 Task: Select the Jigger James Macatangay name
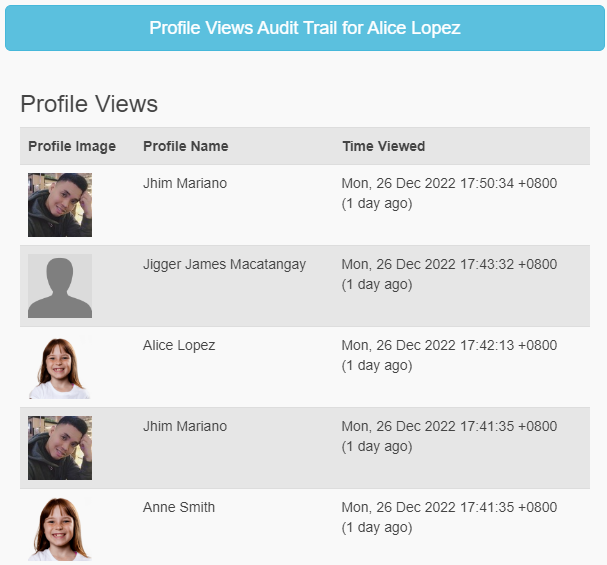(x=224, y=265)
